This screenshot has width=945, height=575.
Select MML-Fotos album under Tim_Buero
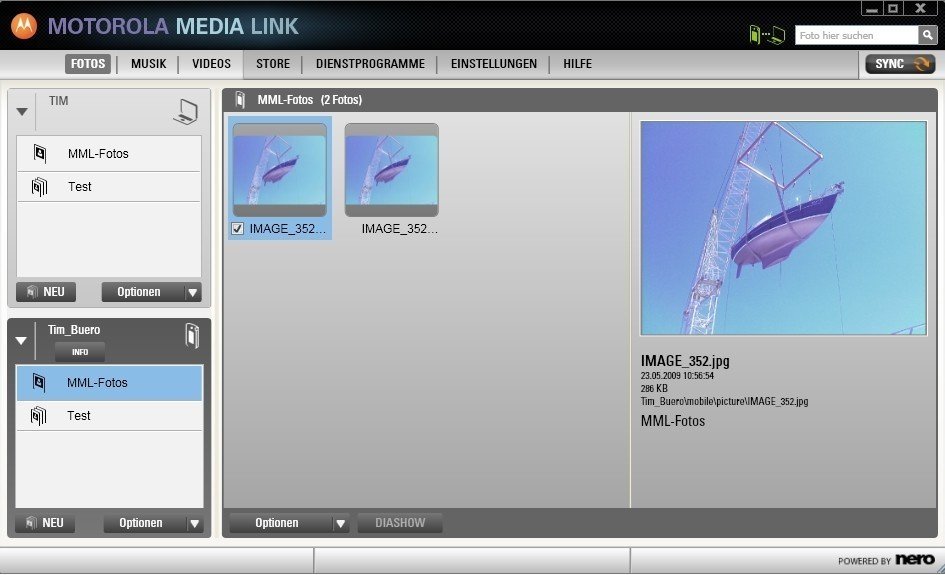click(x=109, y=383)
